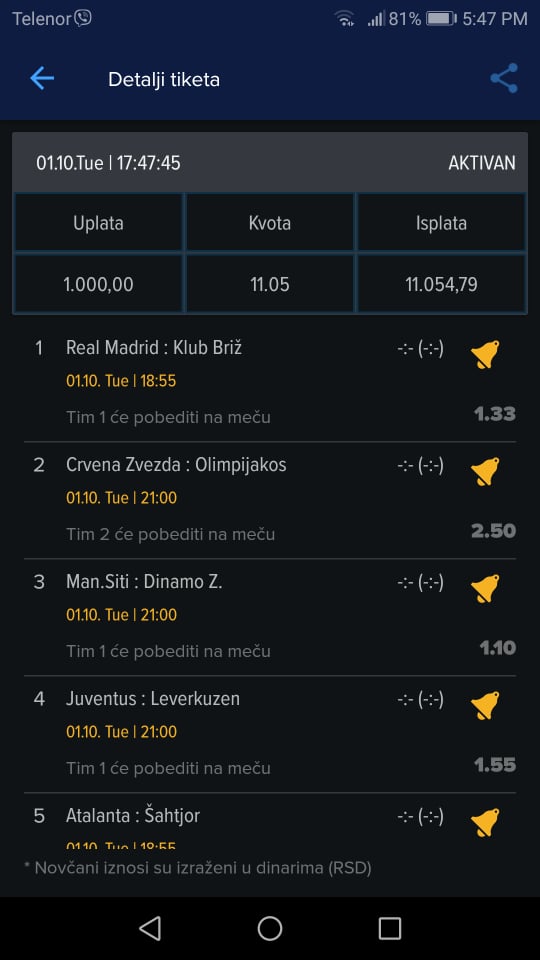Tap Android recent apps square button
The image size is (540, 960).
389,928
